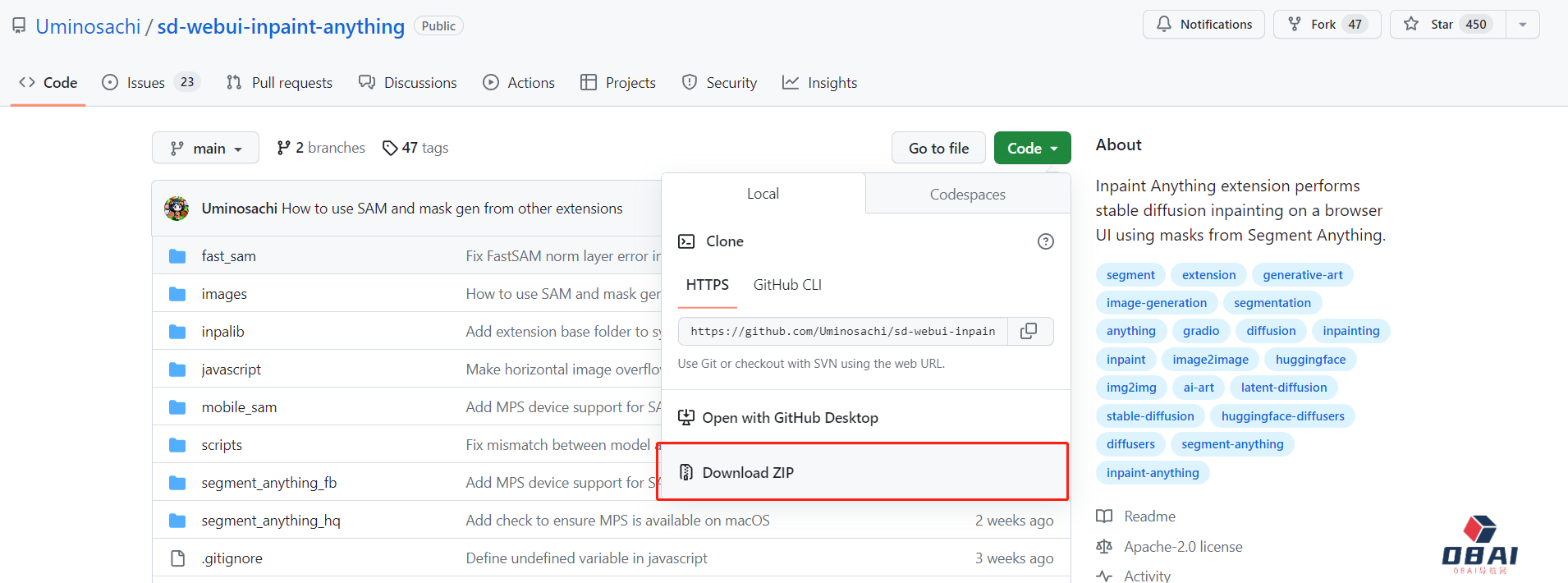Star the repository
Screen dimensions: 1568x583
coord(1447,25)
